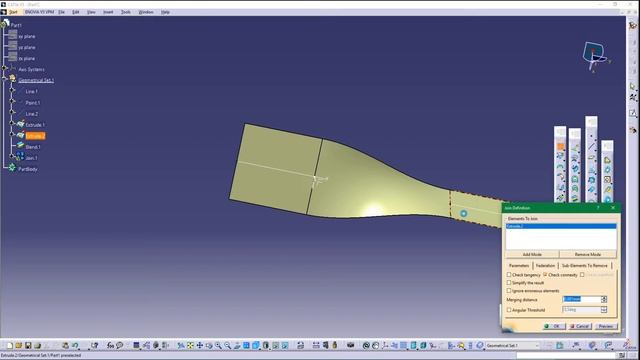Expand the Extrude.2 node in tree

12,134
